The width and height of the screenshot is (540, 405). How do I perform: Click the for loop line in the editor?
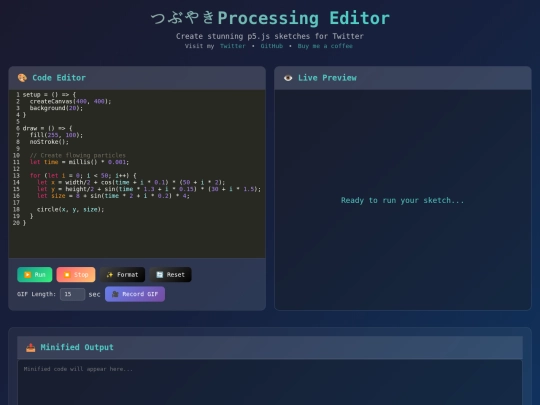pyautogui.click(x=83, y=176)
